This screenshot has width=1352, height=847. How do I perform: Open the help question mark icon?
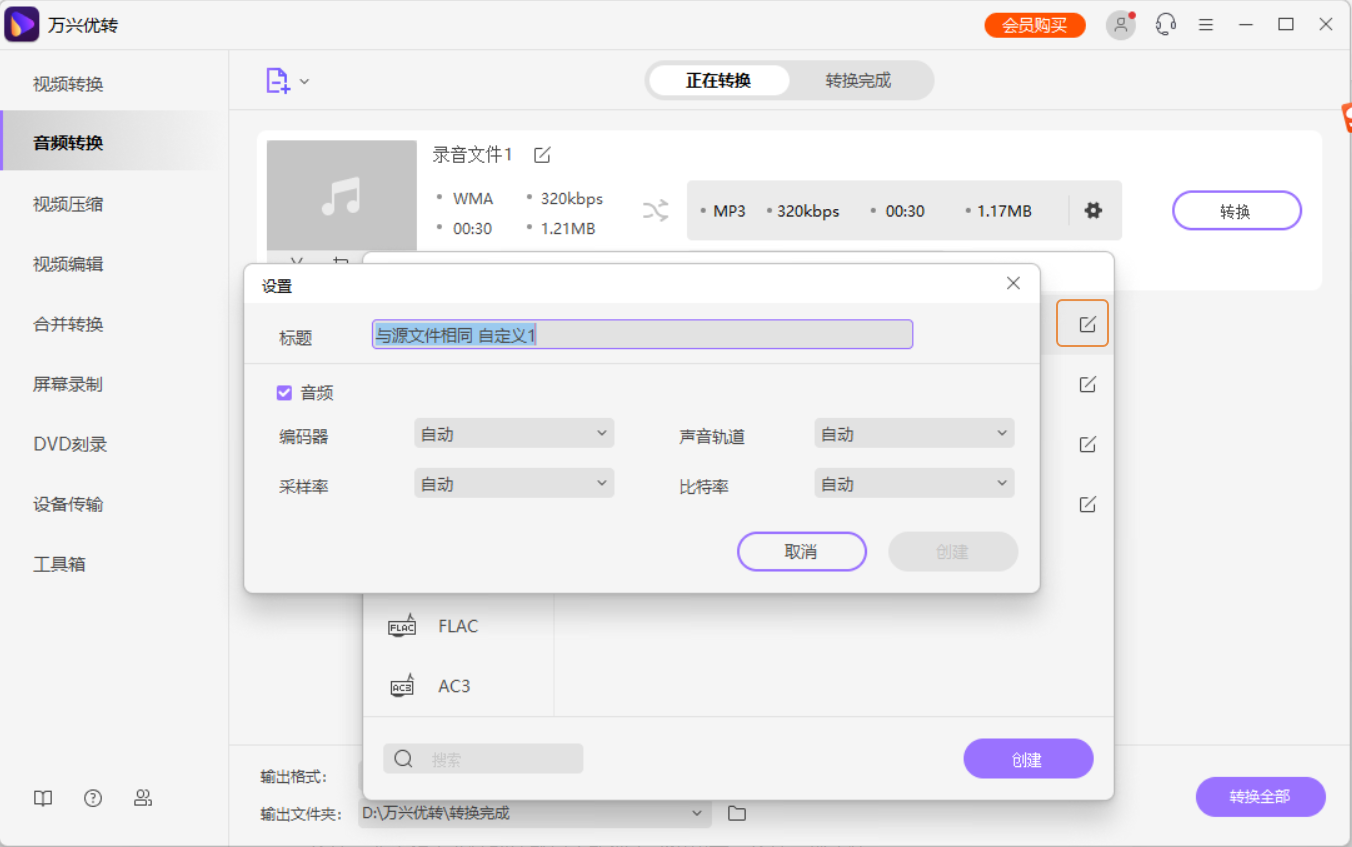coord(92,798)
